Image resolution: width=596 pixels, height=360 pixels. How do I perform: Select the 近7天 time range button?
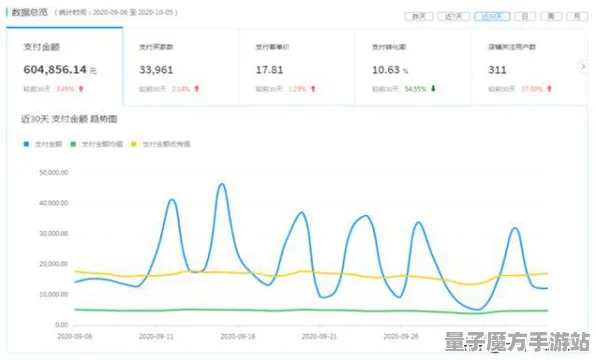tap(453, 16)
